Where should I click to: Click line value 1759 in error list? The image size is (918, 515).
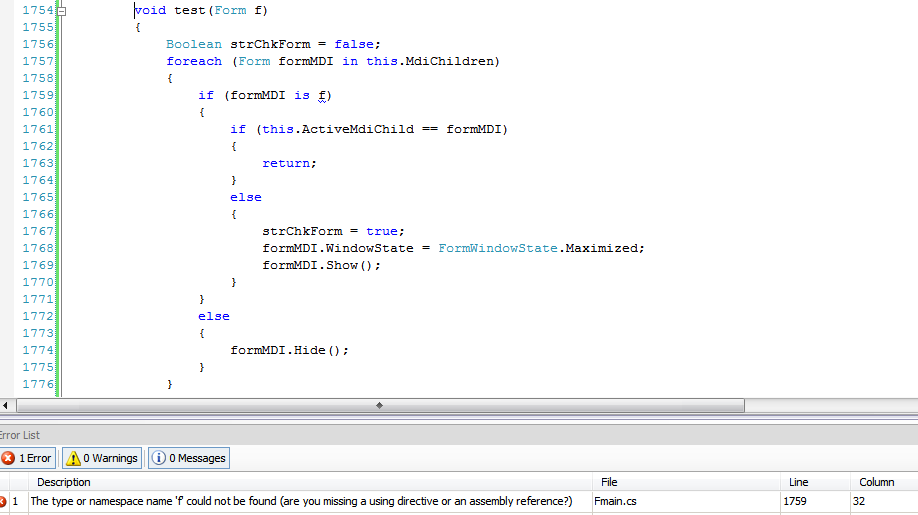794,502
